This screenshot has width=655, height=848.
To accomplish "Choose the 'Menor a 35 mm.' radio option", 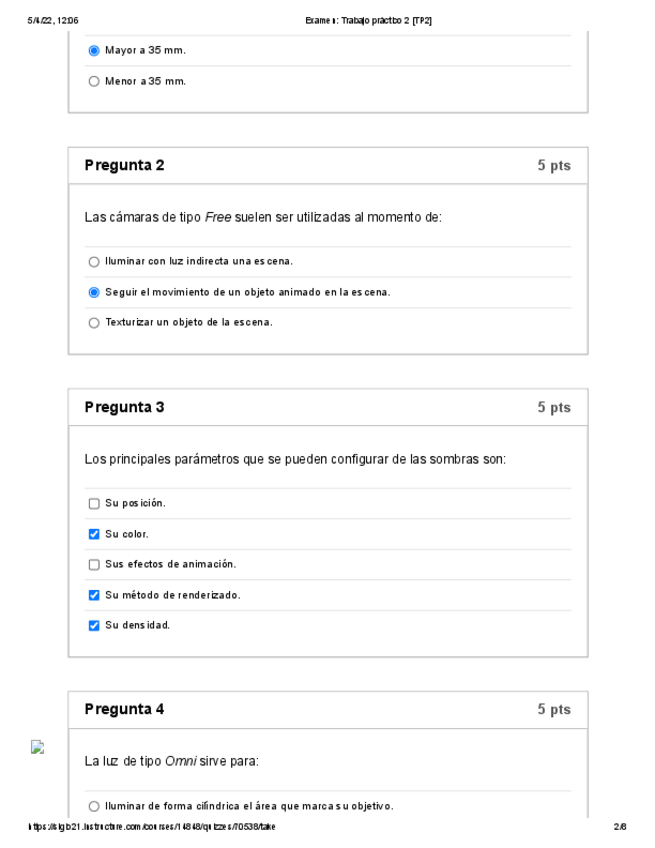I will pos(94,81).
